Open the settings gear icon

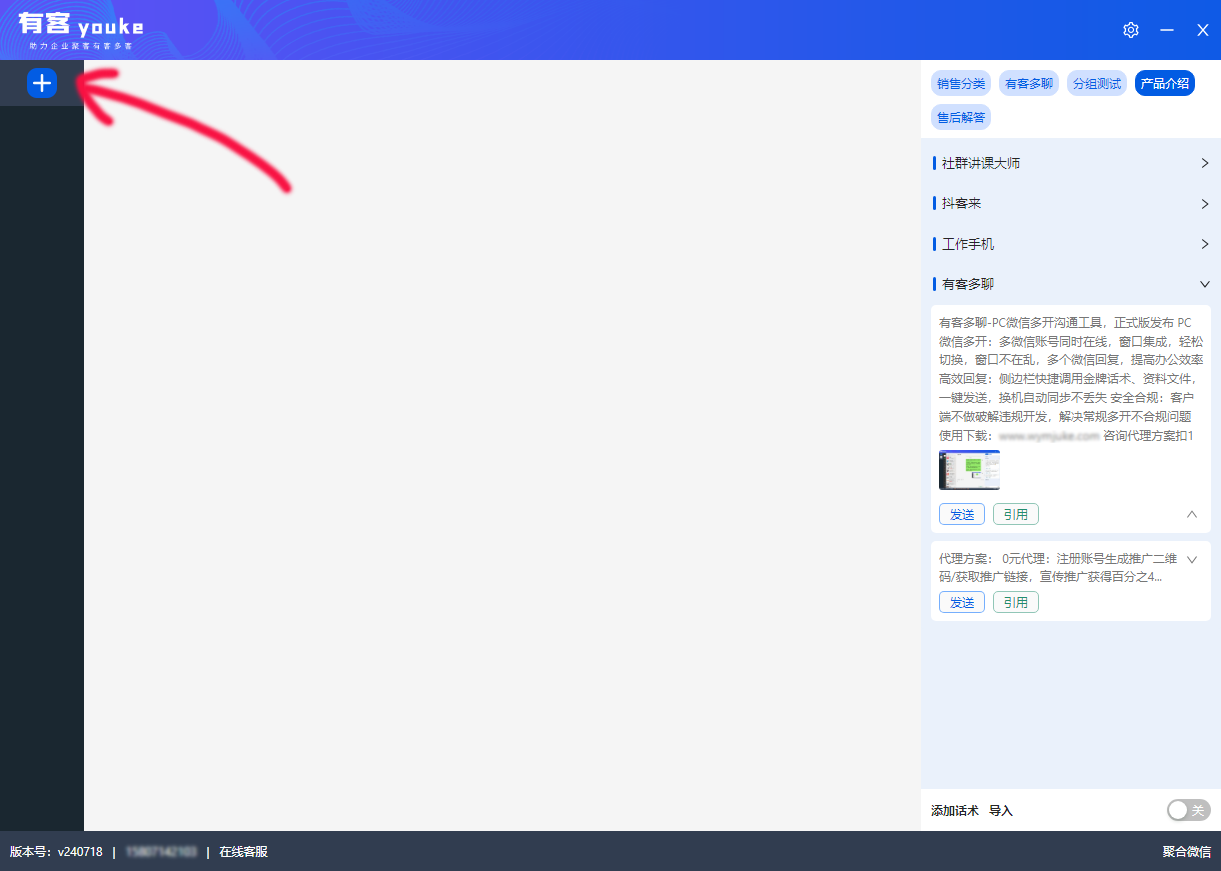(1131, 30)
